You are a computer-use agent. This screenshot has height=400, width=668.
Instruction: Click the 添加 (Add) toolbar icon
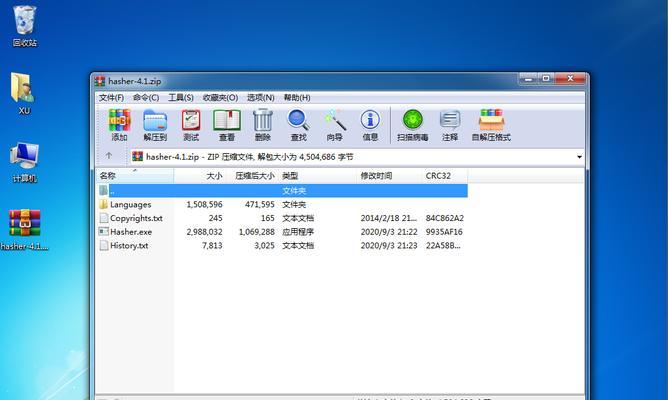[119, 121]
